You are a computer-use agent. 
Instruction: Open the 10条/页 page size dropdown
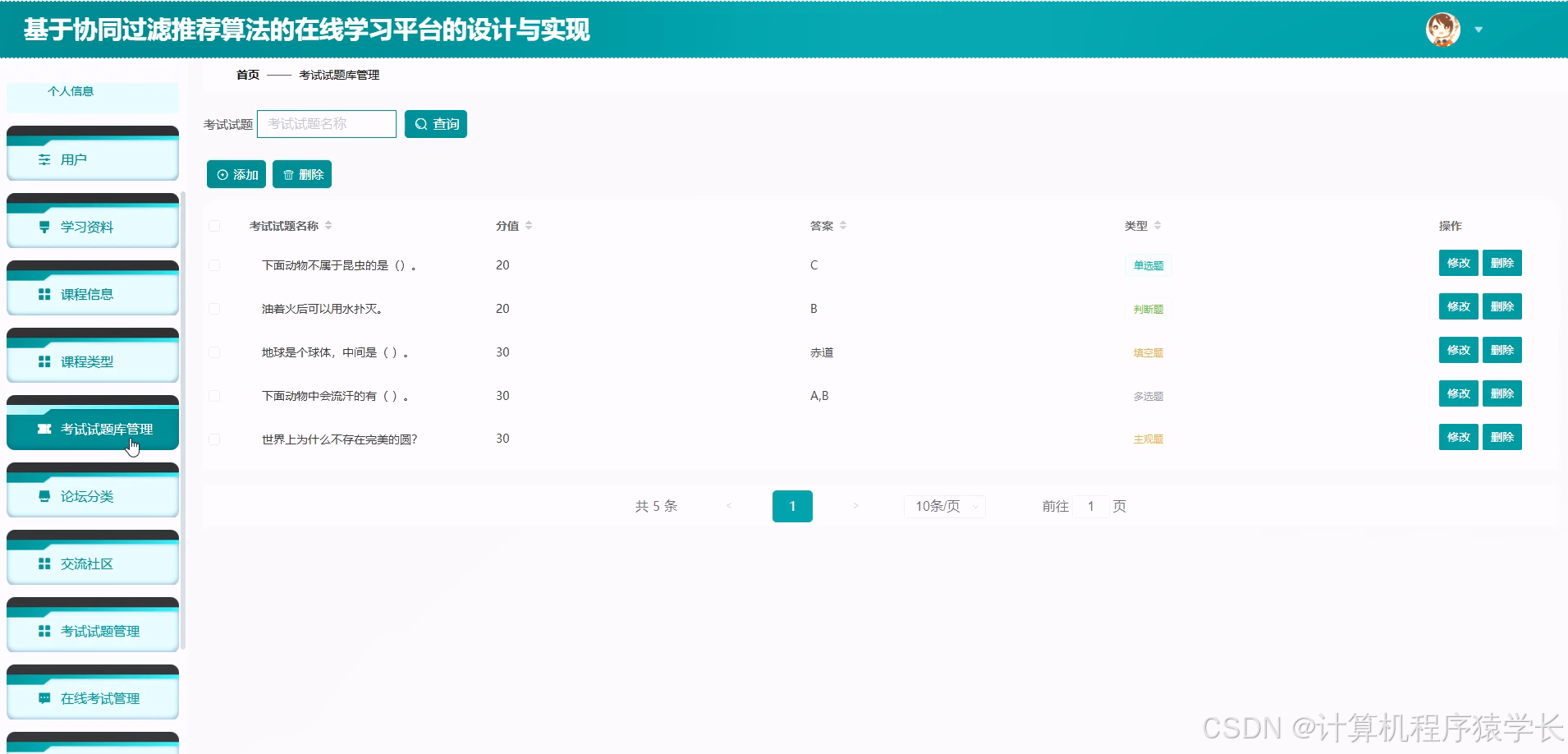(x=943, y=506)
